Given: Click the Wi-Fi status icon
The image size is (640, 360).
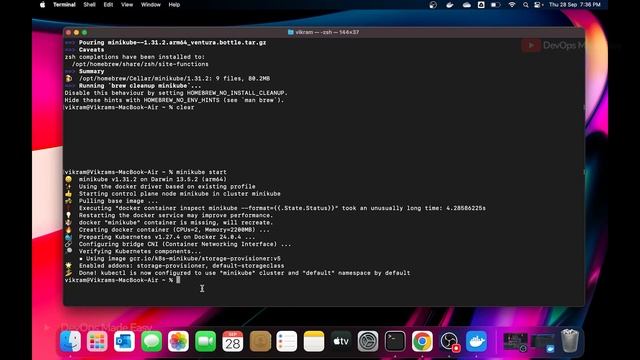Looking at the screenshot, I should [x=512, y=5].
